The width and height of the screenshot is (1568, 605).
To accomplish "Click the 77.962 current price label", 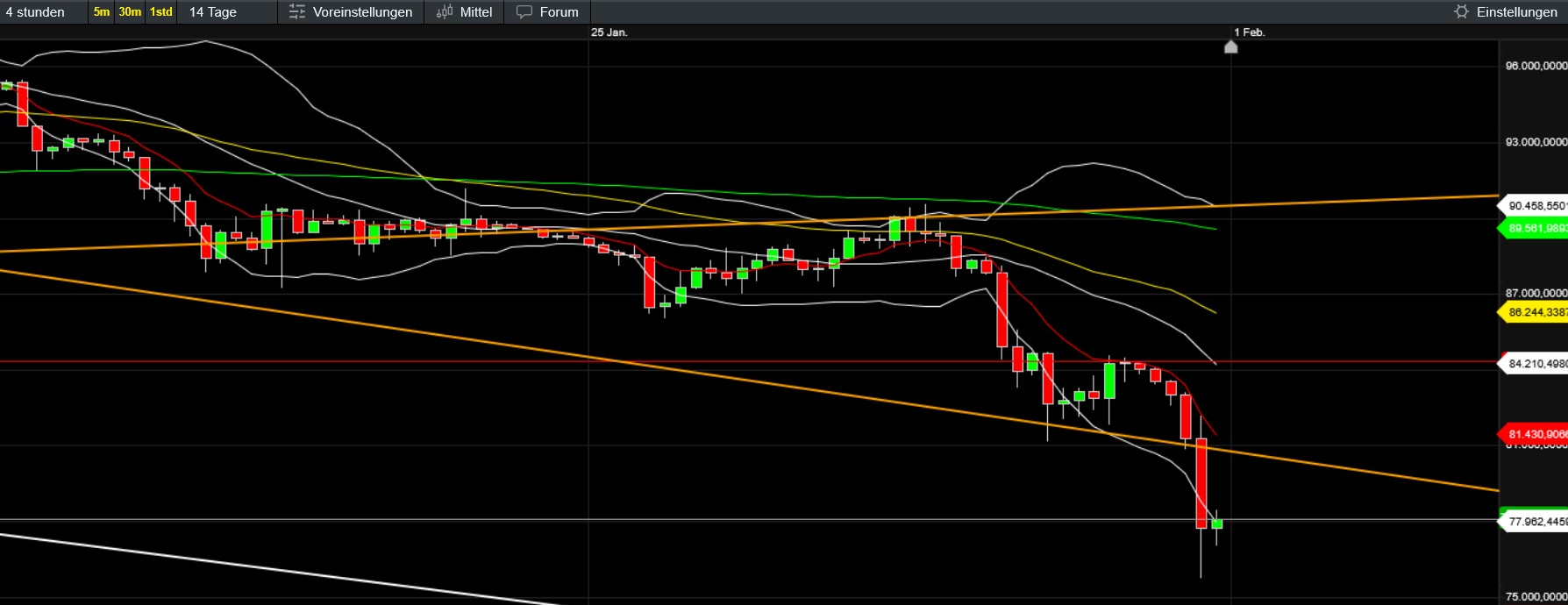I will [1536, 522].
